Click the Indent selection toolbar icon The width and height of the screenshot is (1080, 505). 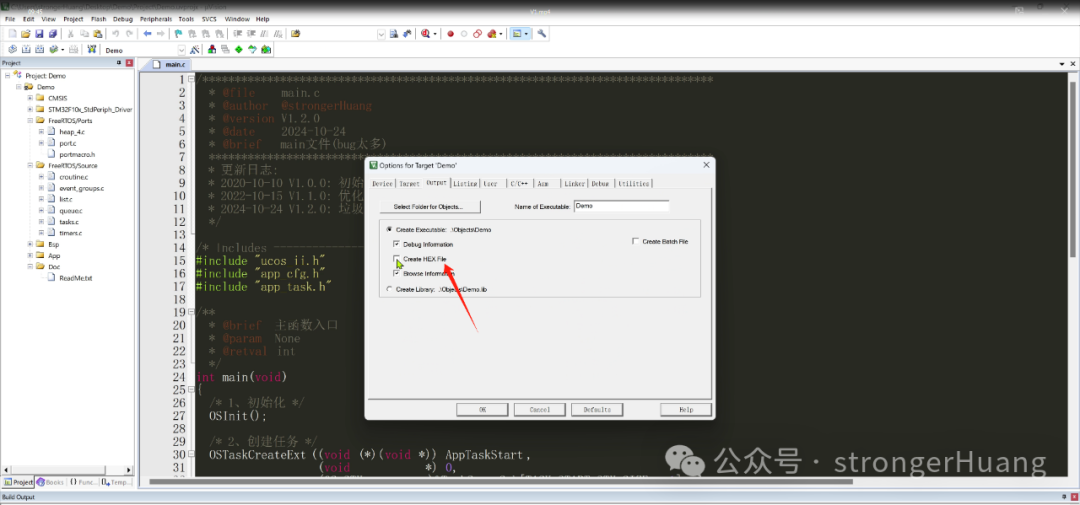[x=238, y=34]
